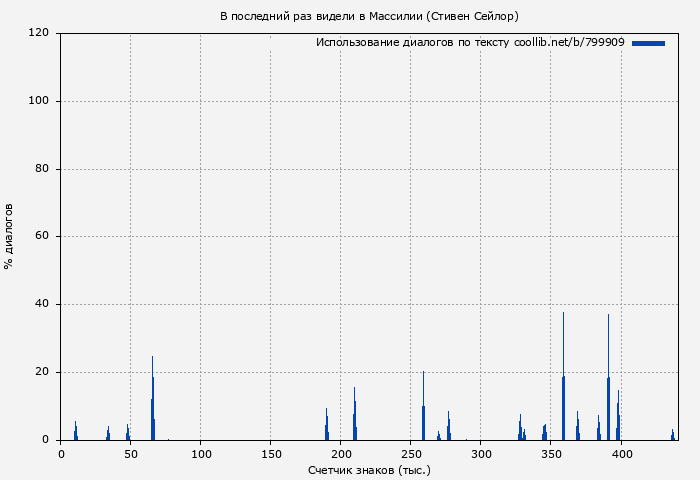Click the x-axis tick label 400
Image resolution: width=700 pixels, height=480 pixels.
[621, 454]
